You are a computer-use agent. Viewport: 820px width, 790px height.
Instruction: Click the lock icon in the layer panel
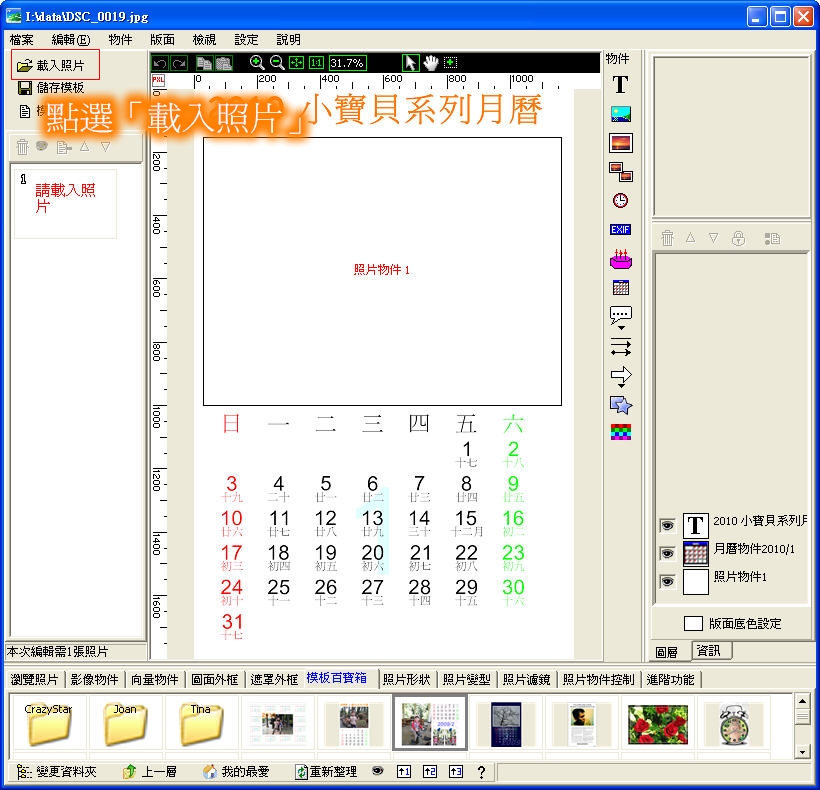coord(738,238)
